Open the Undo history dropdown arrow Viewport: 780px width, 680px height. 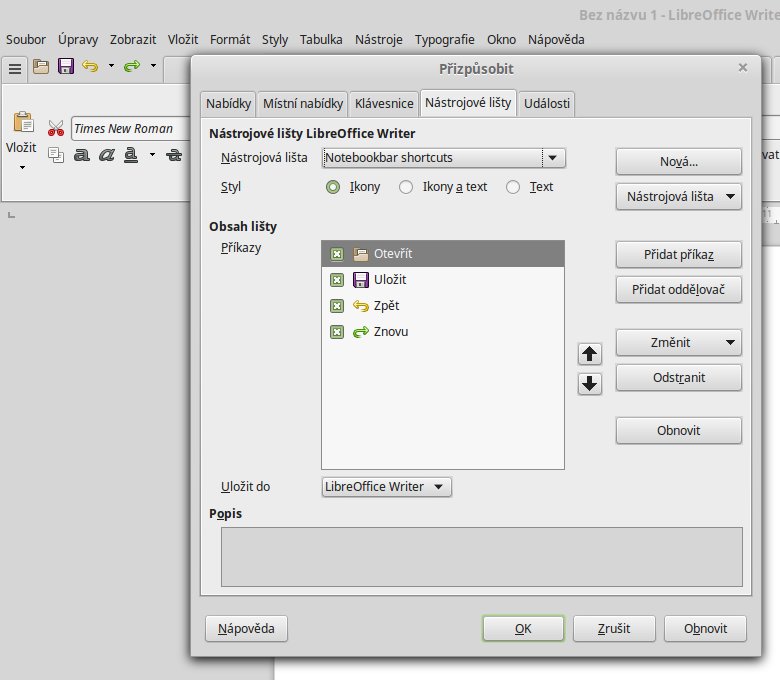pyautogui.click(x=111, y=66)
